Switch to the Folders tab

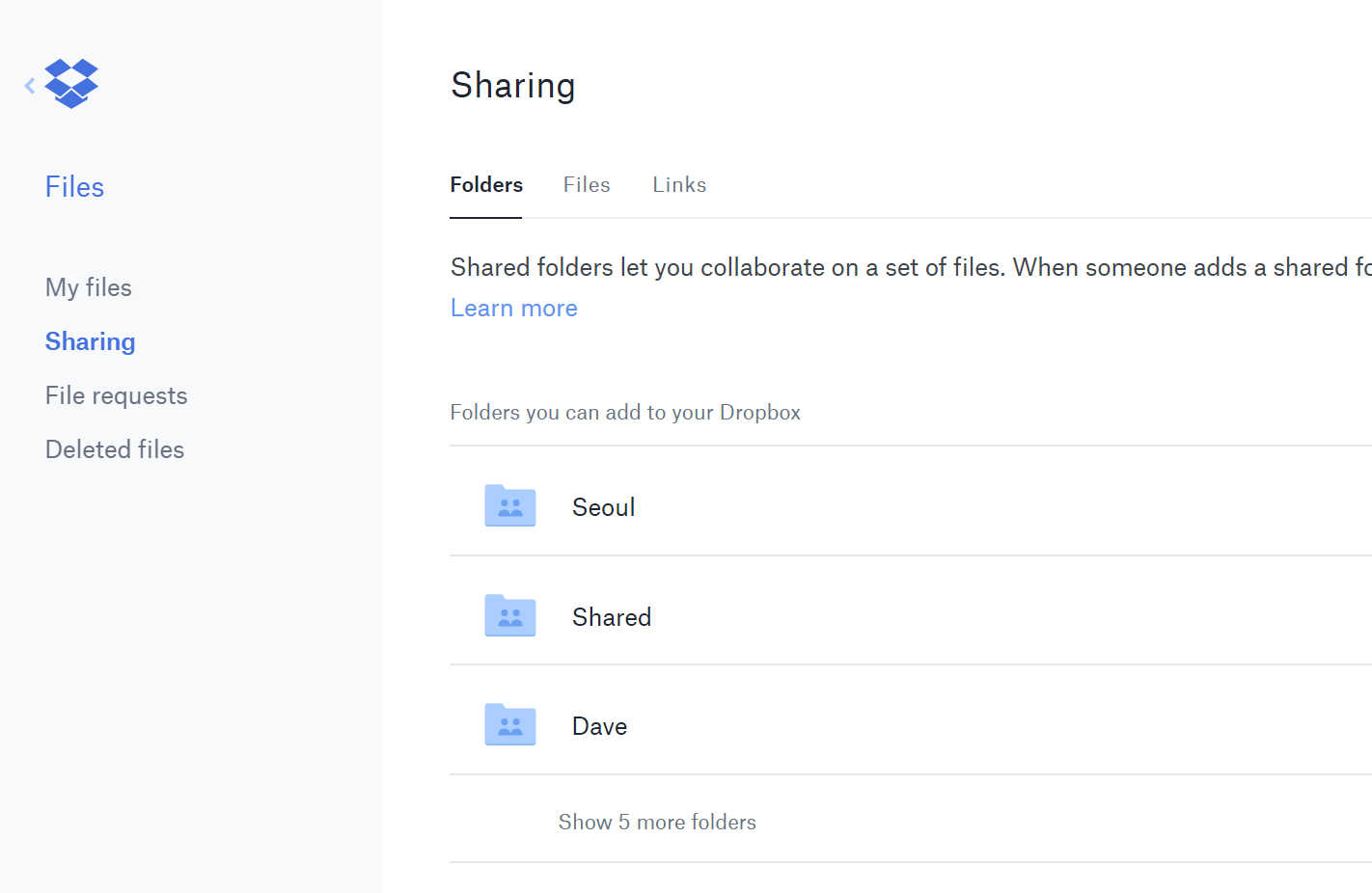(x=486, y=185)
